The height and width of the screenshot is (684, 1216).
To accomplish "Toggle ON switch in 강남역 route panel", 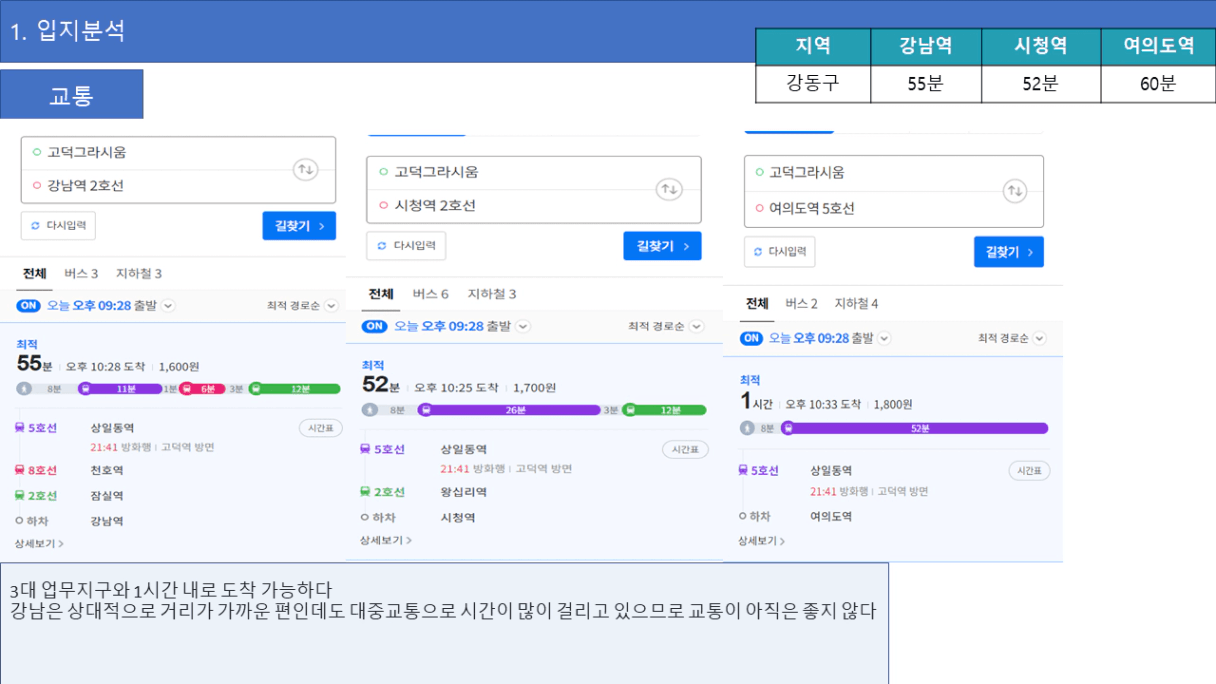I will pyautogui.click(x=28, y=306).
